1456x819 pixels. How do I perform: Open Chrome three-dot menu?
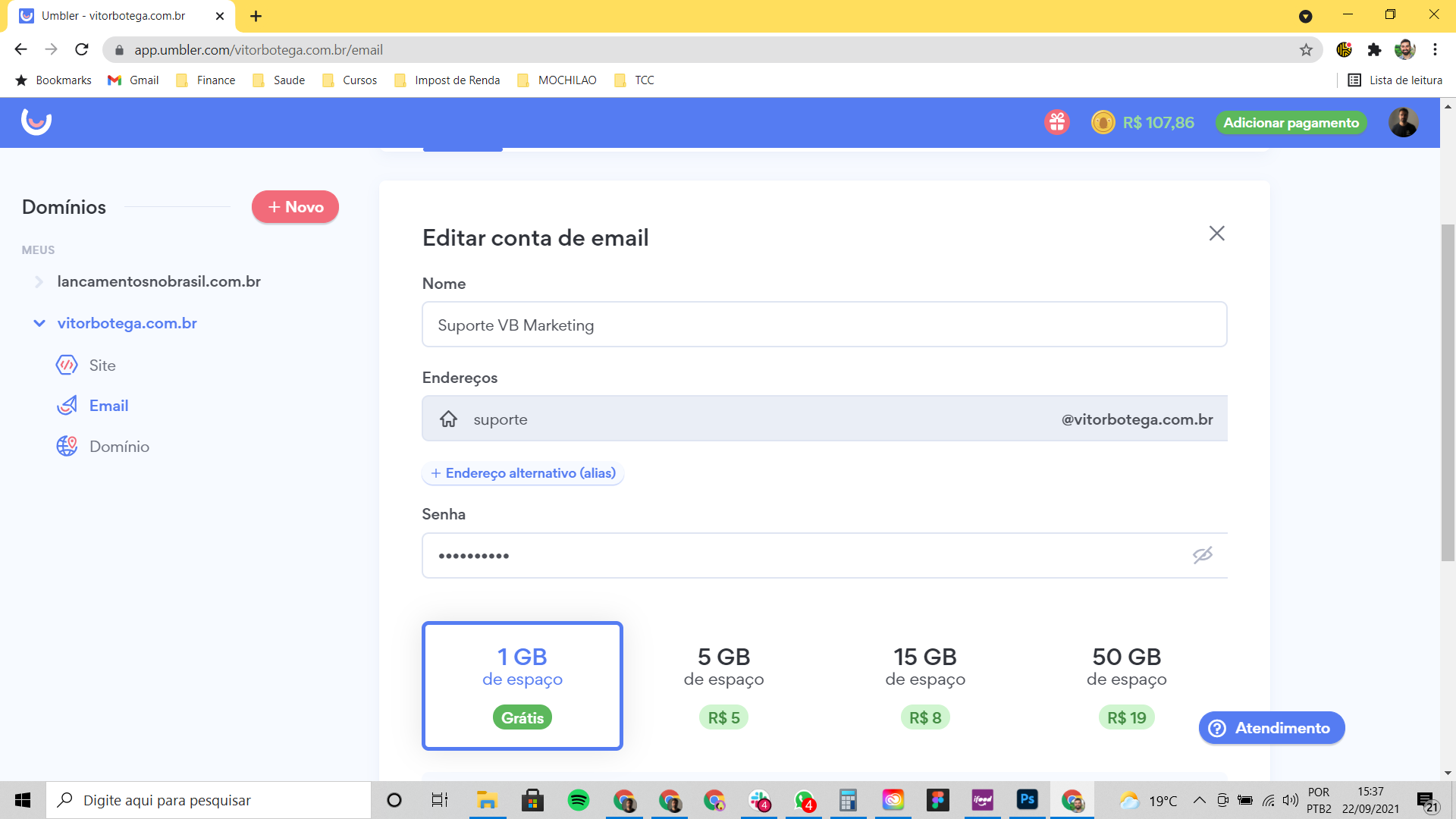[x=1435, y=50]
